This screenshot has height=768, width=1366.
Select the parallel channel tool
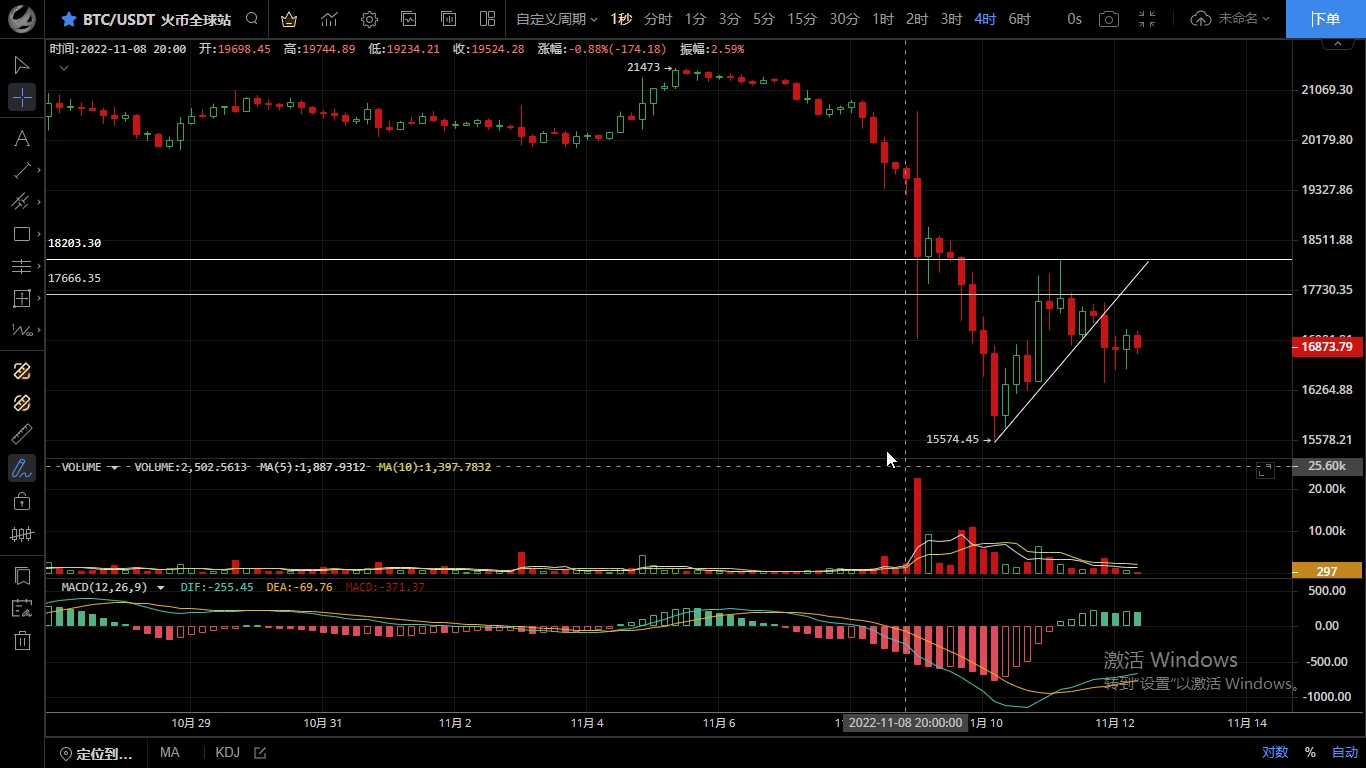tap(22, 202)
